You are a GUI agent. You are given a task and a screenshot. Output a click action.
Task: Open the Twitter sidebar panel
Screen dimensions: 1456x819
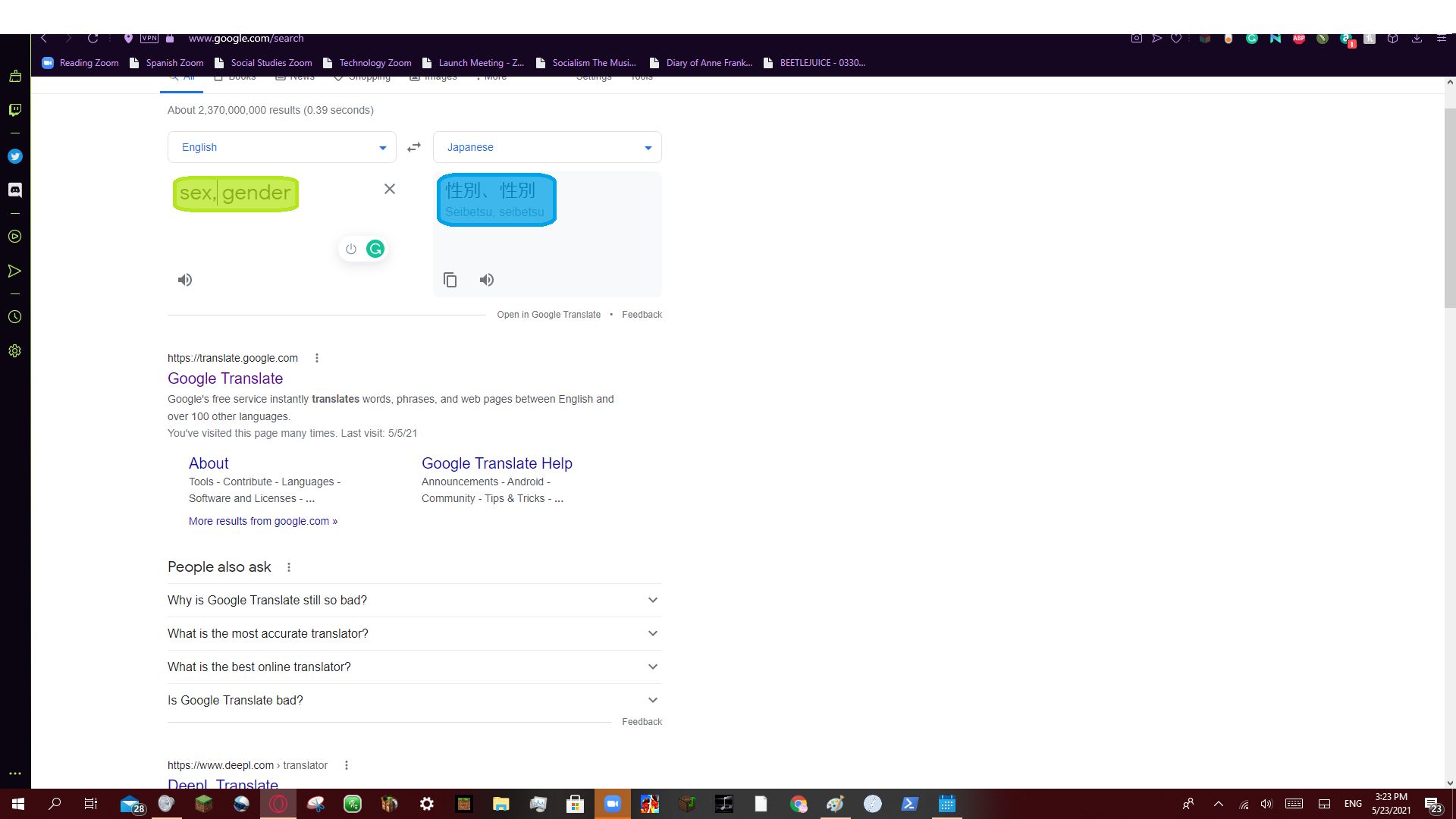[14, 156]
